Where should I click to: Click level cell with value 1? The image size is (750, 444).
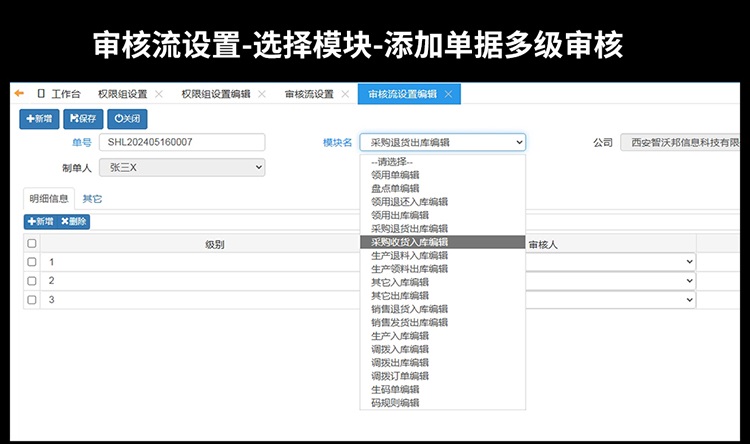[200, 262]
